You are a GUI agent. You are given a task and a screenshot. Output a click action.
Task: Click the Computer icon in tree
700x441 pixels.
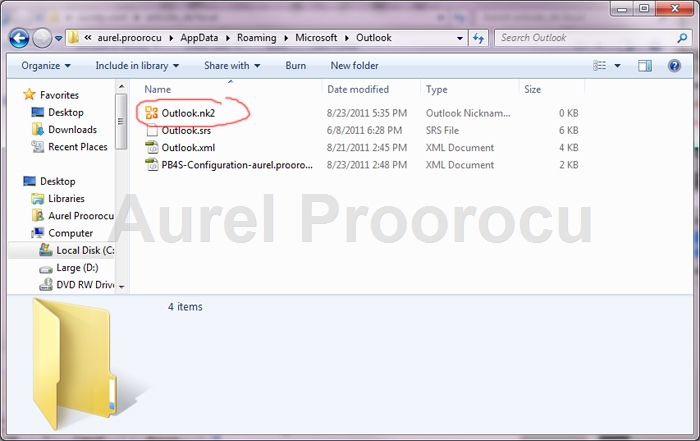(x=38, y=233)
